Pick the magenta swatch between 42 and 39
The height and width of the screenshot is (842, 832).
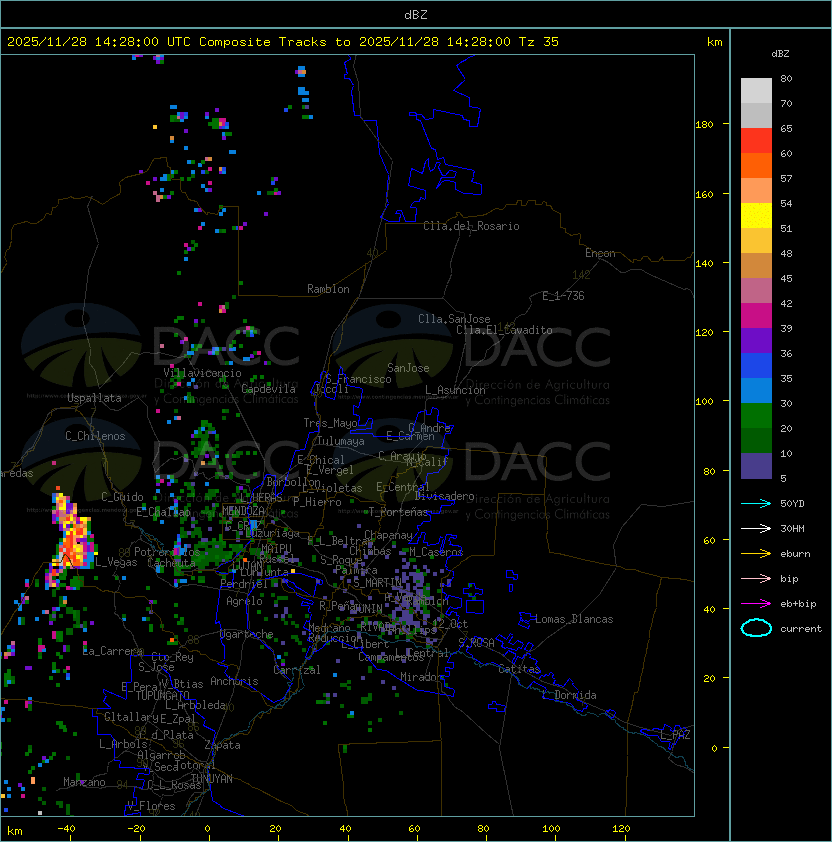click(x=756, y=316)
